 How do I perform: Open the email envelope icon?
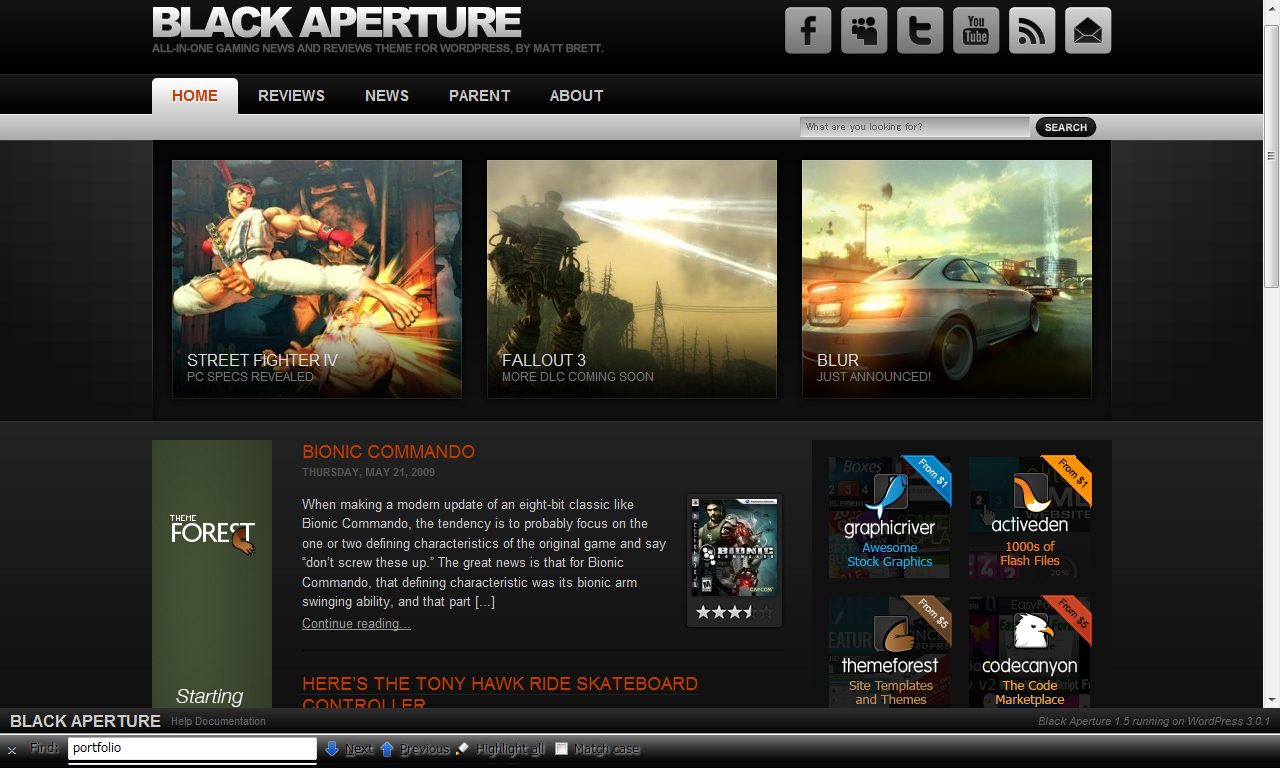coord(1088,30)
